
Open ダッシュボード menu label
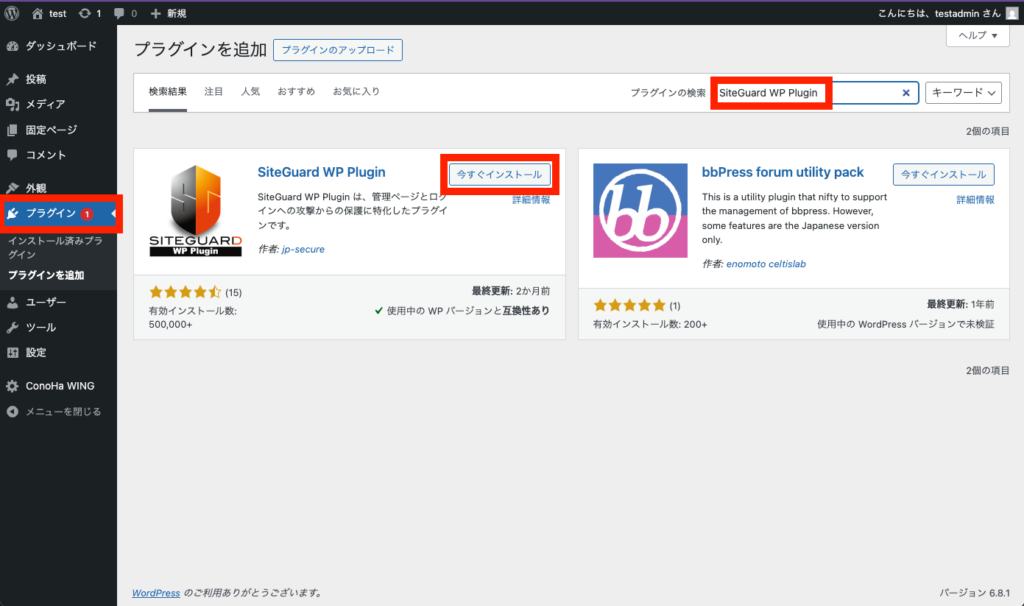pyautogui.click(x=61, y=46)
